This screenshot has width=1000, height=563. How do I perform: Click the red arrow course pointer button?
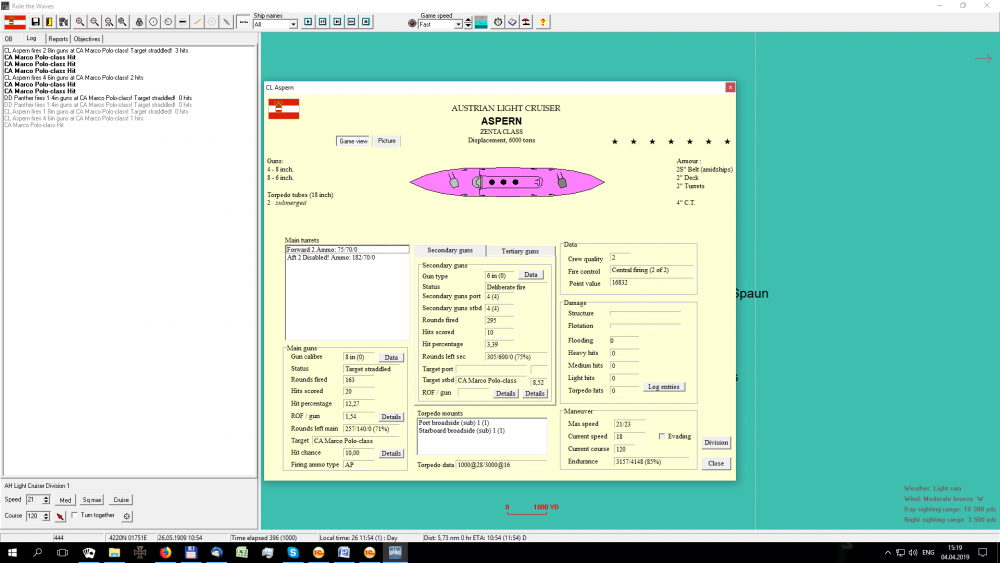(x=60, y=516)
